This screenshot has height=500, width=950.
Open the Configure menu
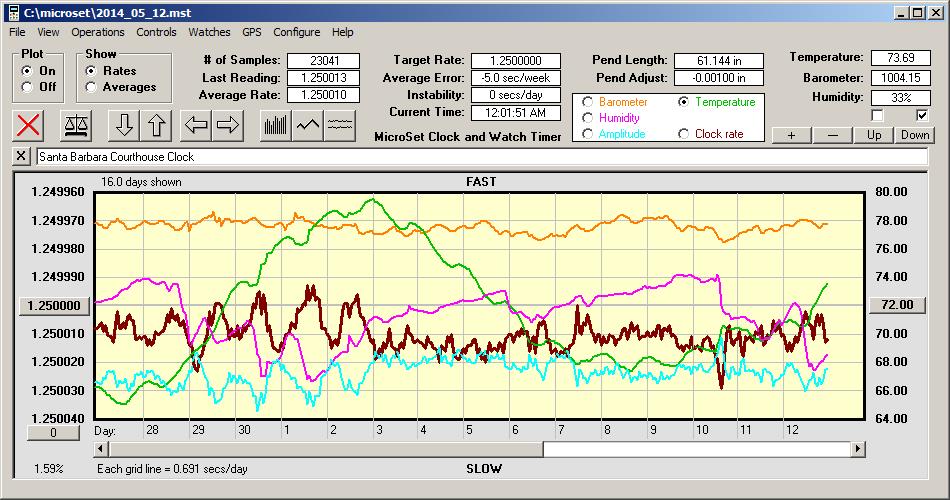[297, 32]
